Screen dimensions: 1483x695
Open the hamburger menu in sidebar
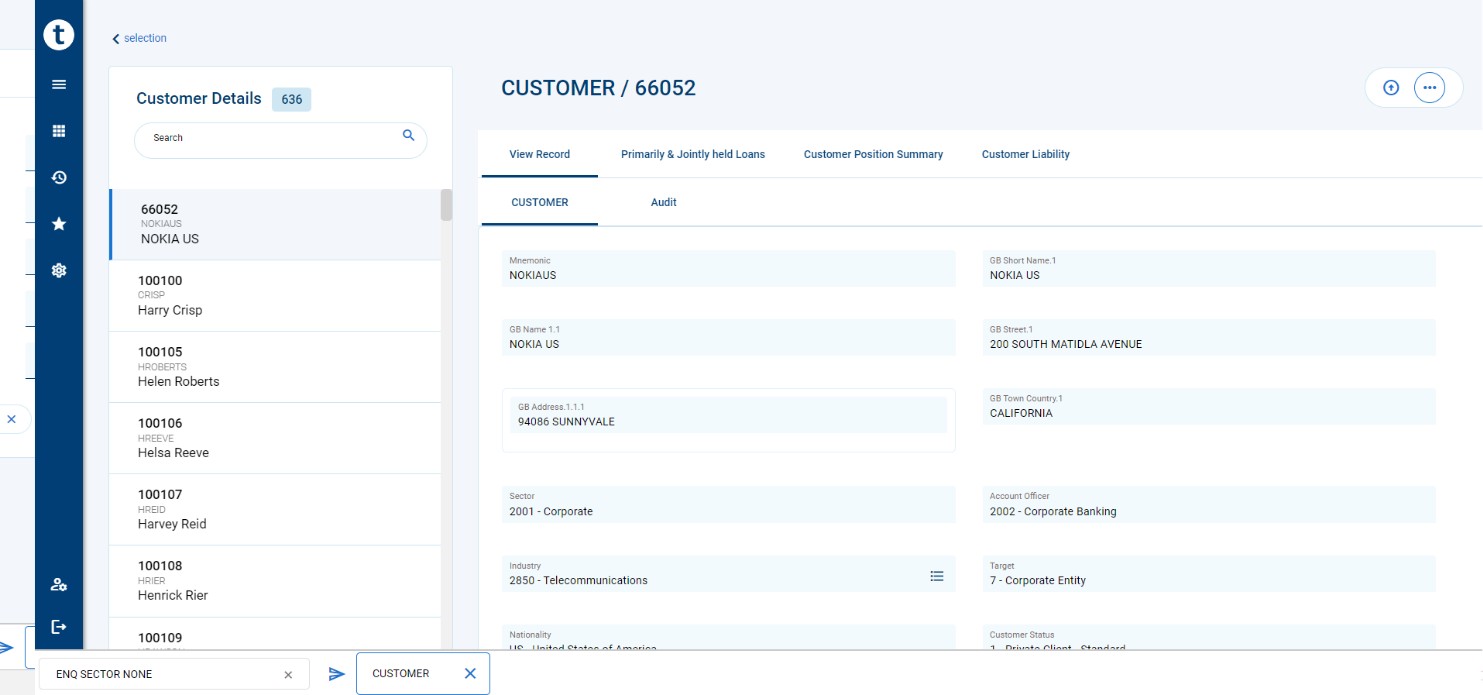pyautogui.click(x=59, y=85)
